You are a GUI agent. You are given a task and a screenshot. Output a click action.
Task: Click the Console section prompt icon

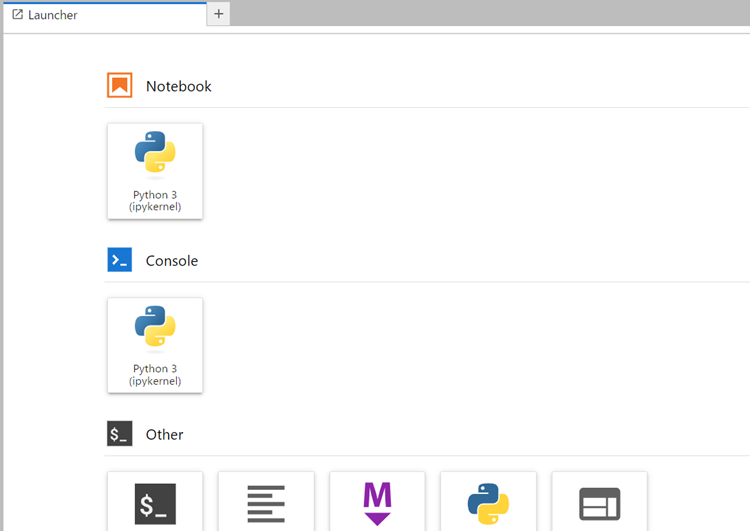coord(120,259)
